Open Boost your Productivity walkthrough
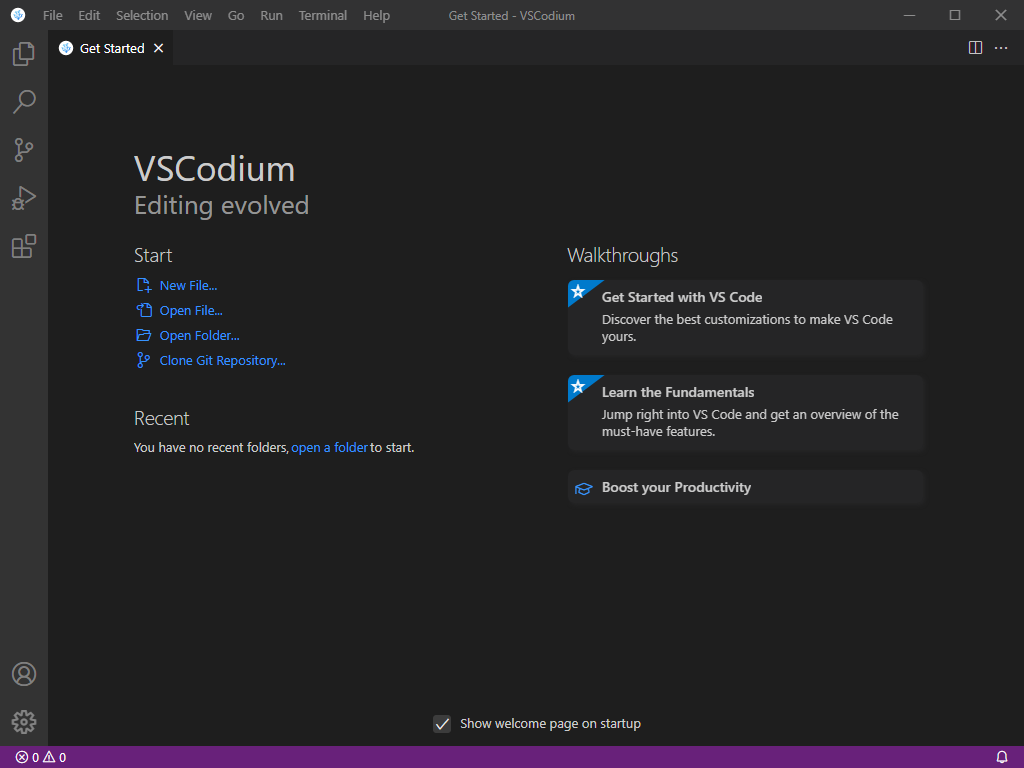The height and width of the screenshot is (768, 1024). (746, 487)
